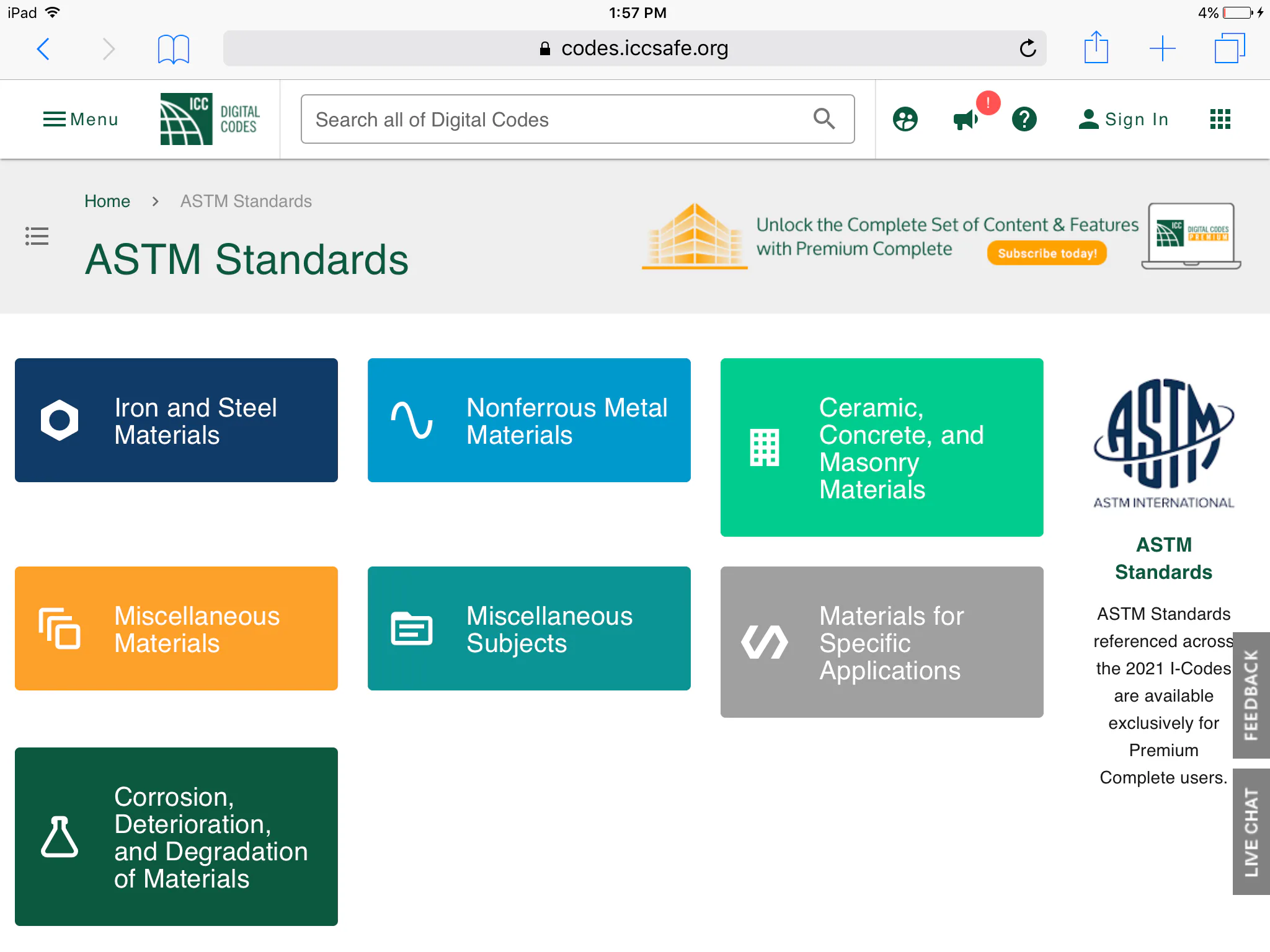The height and width of the screenshot is (952, 1270).
Task: Tap the Safari share icon
Action: point(1096,48)
